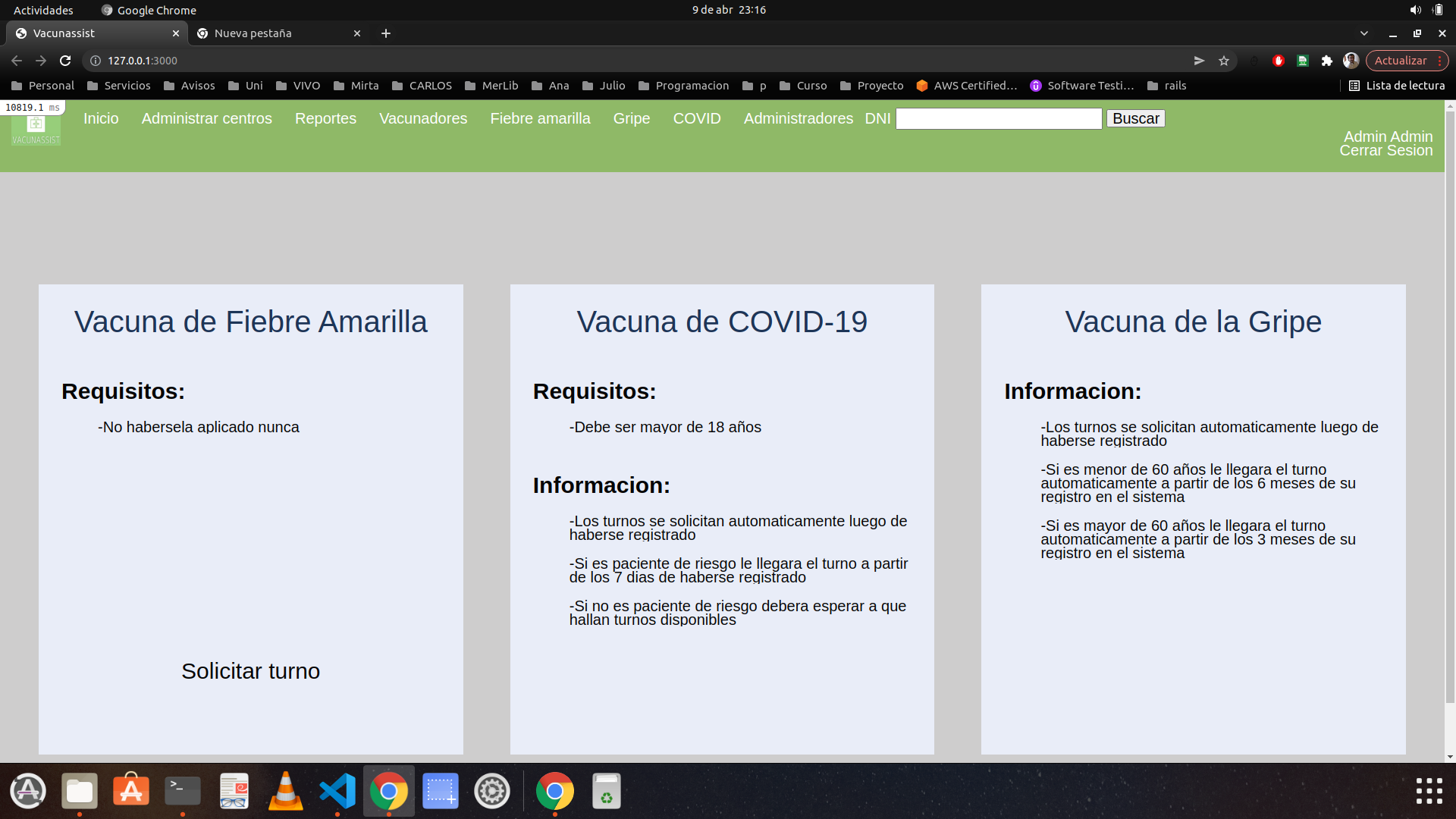The image size is (1456, 819).
Task: Open Visual Studio Code from the dock
Action: pos(337,790)
